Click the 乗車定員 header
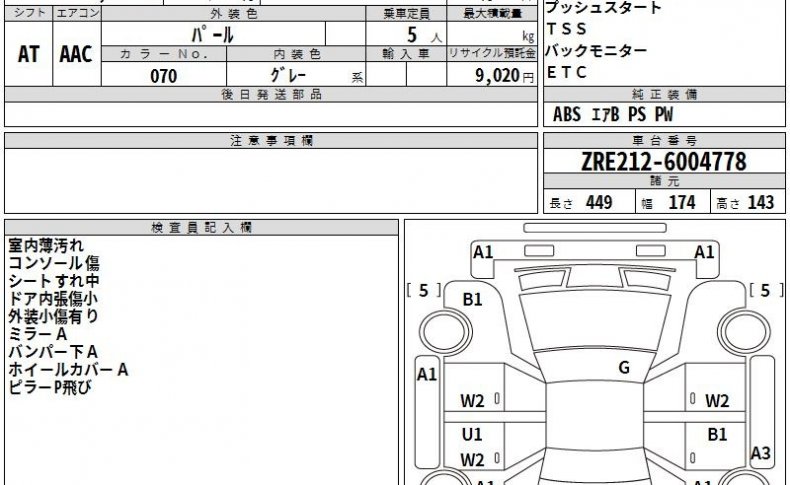This screenshot has width=790, height=485. click(x=406, y=14)
